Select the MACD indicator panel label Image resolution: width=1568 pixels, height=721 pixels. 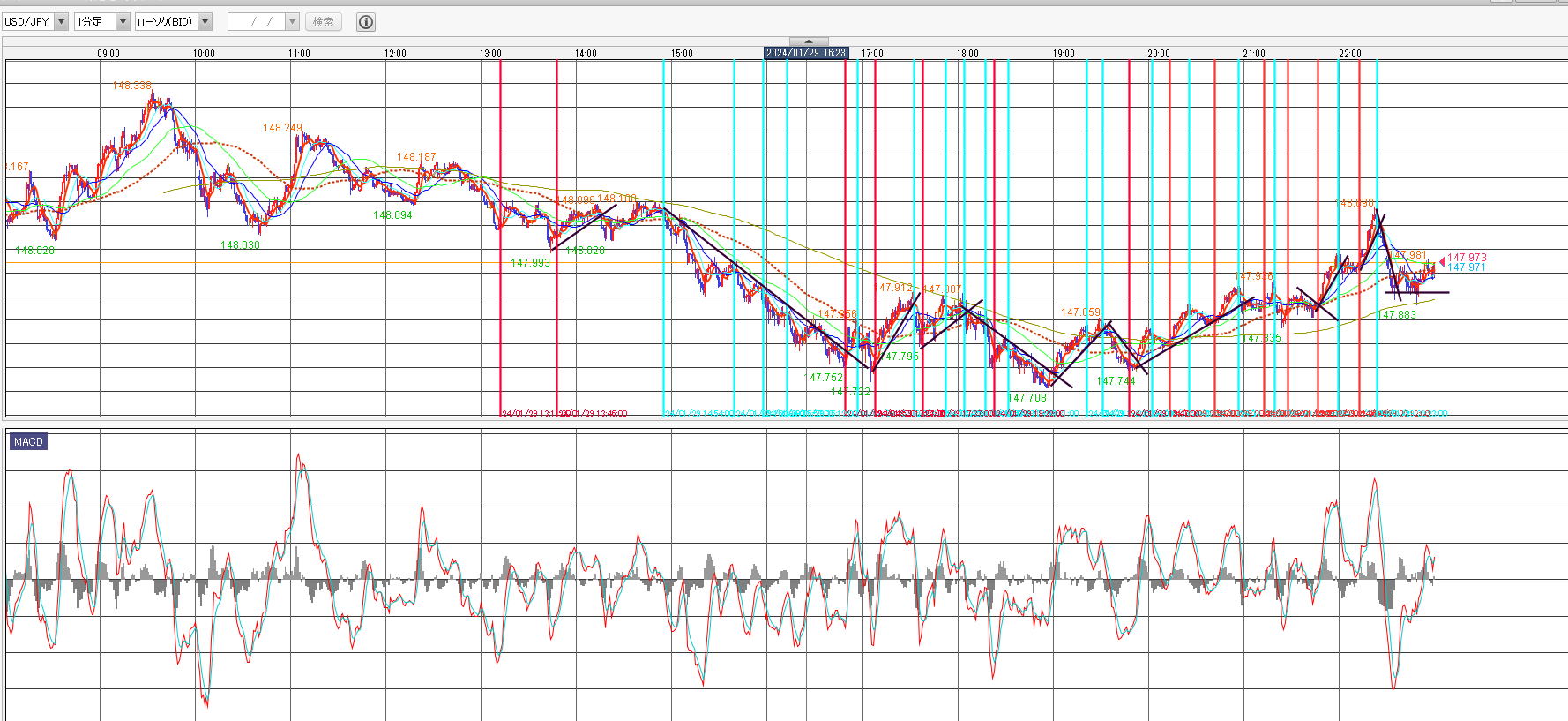pos(28,442)
